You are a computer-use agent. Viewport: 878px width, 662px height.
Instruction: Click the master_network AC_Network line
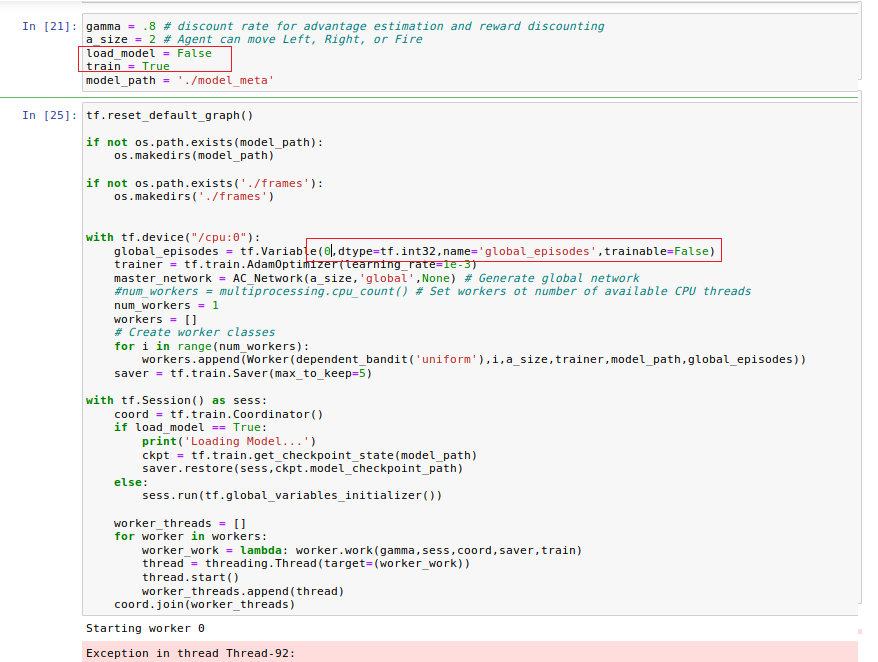[376, 278]
